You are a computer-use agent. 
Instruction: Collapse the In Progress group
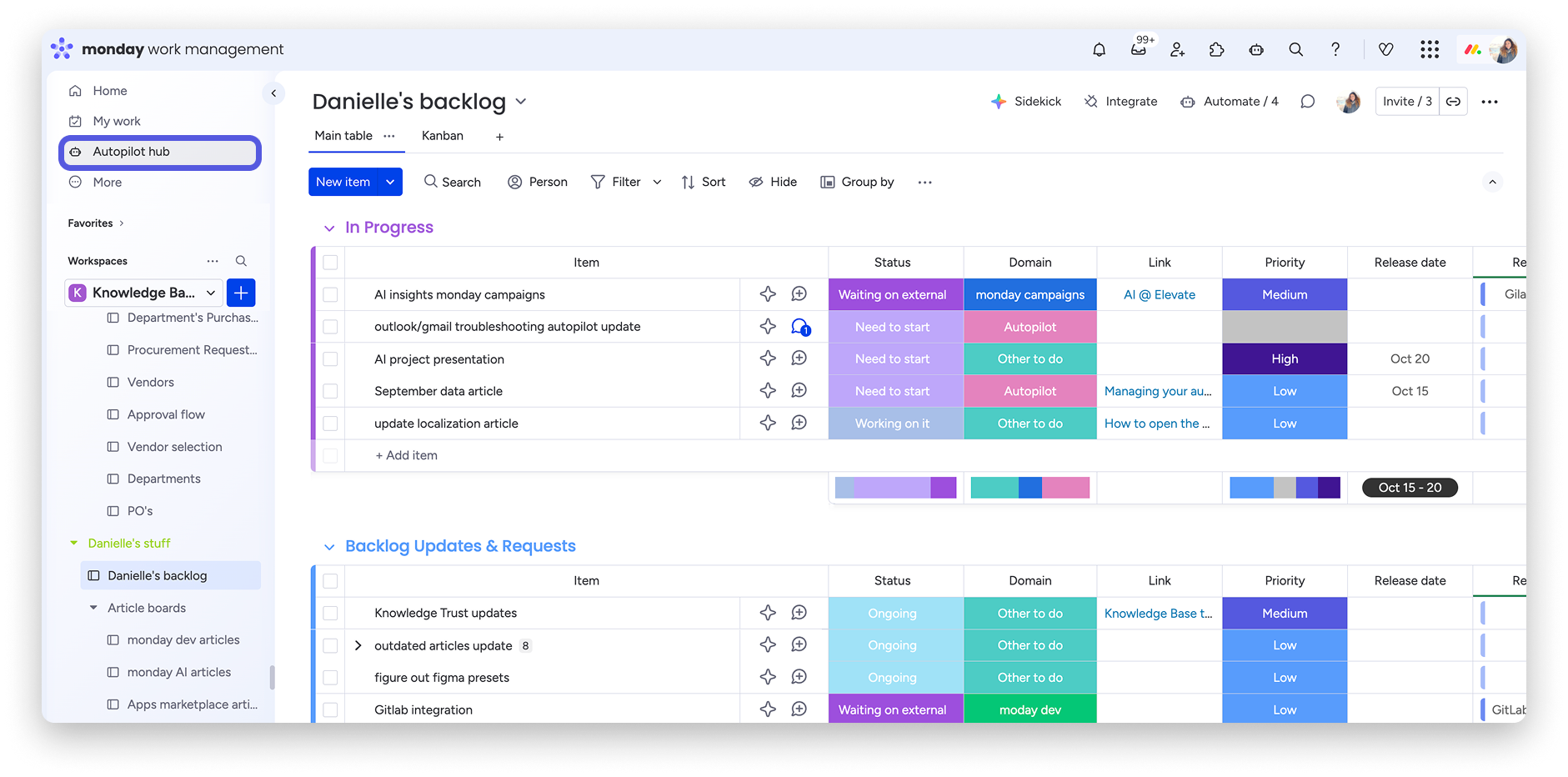pos(329,228)
